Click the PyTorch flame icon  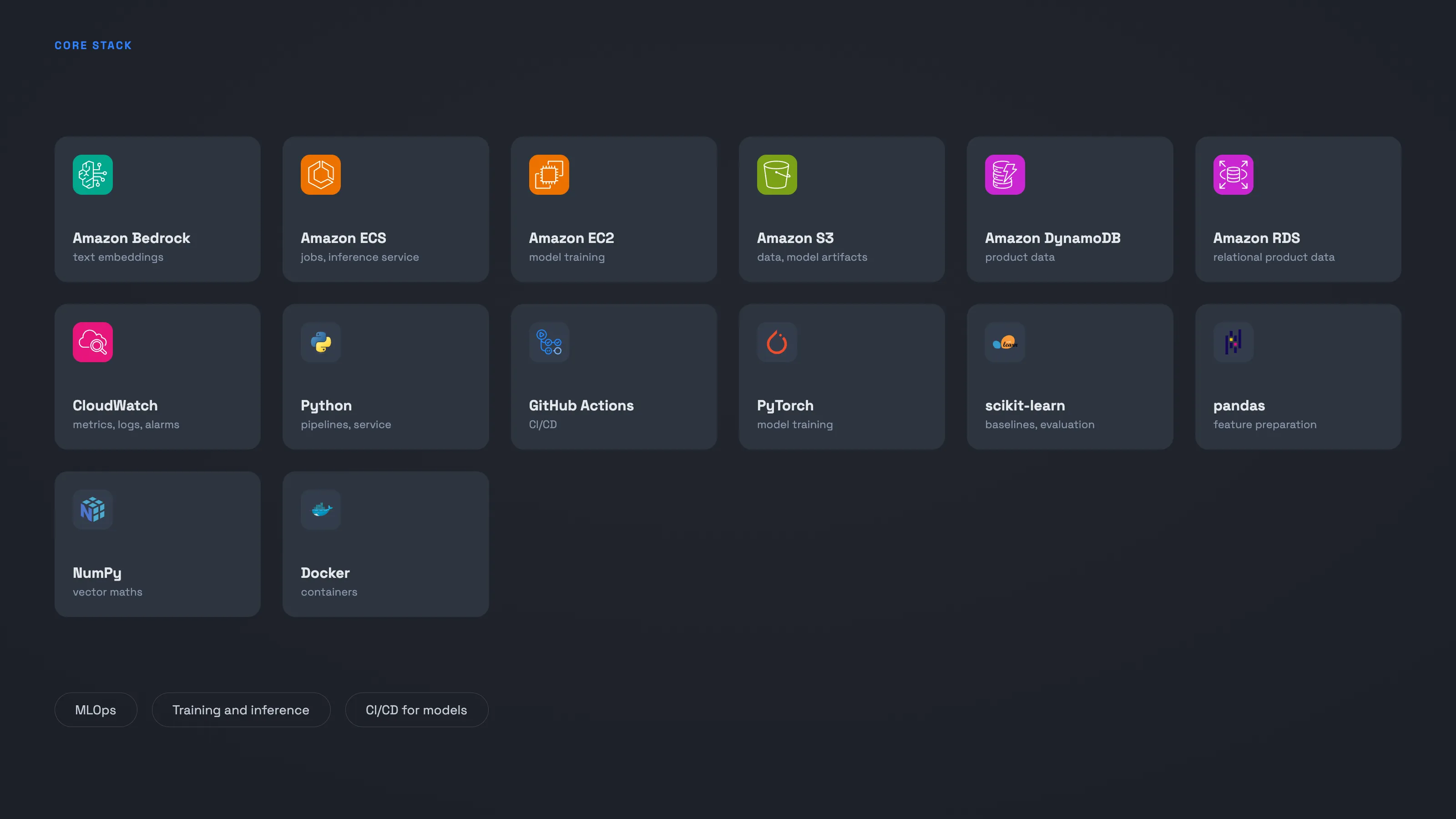777,342
